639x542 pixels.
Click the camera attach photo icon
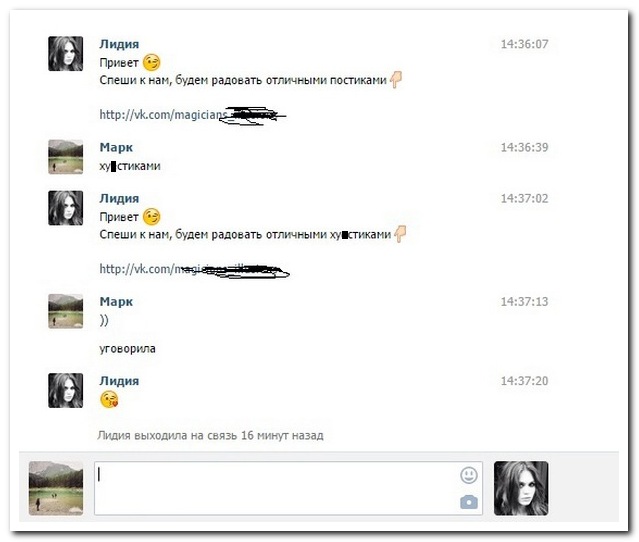pyautogui.click(x=469, y=502)
